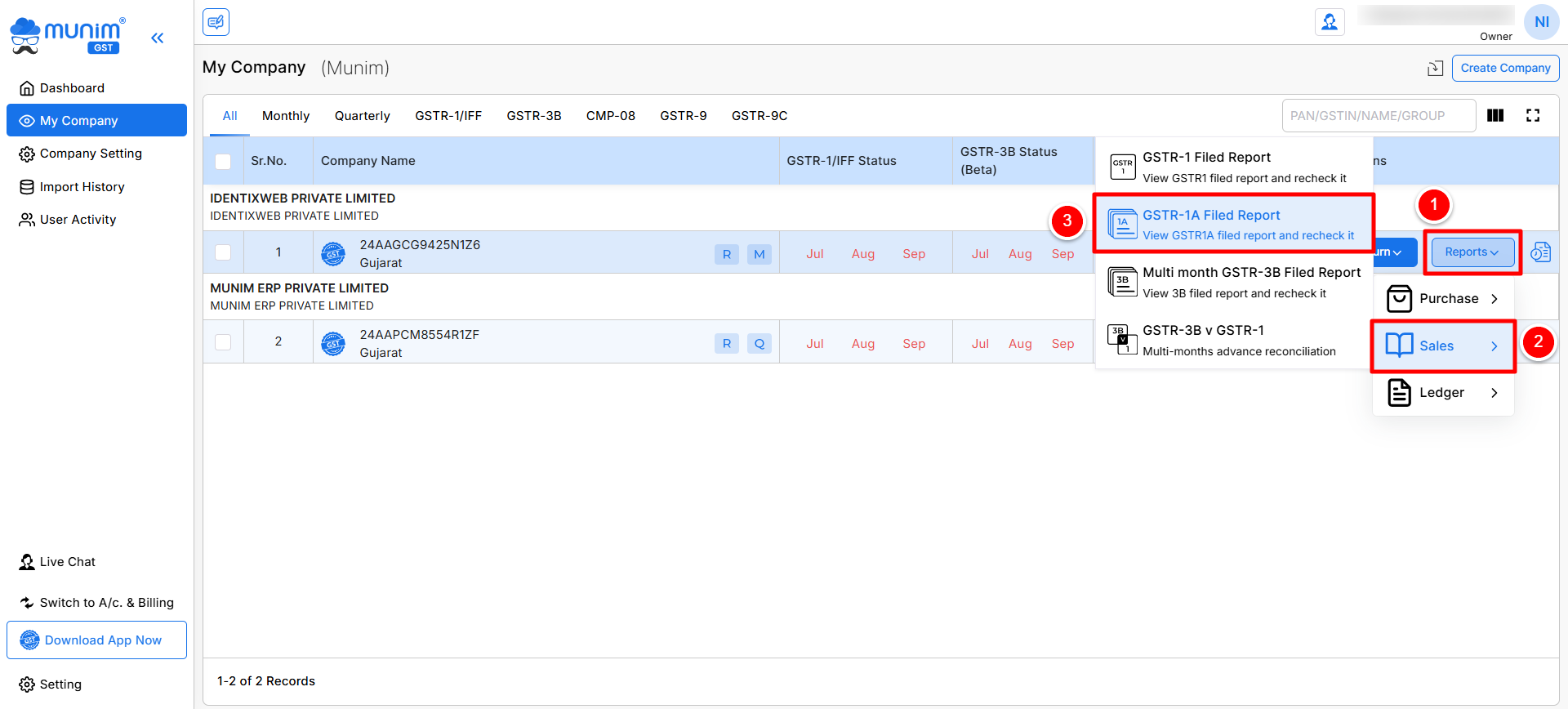This screenshot has height=709, width=1568.
Task: Expand the Sales submenu arrow
Action: click(x=1494, y=346)
